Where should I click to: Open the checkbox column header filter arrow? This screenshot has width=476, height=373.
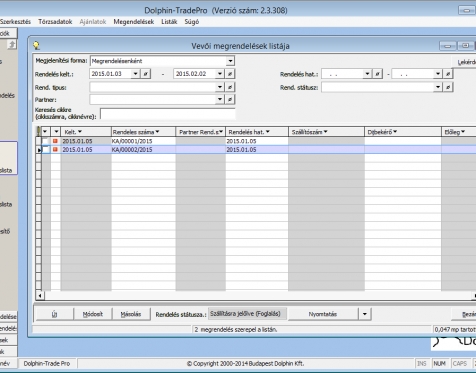tap(46, 132)
